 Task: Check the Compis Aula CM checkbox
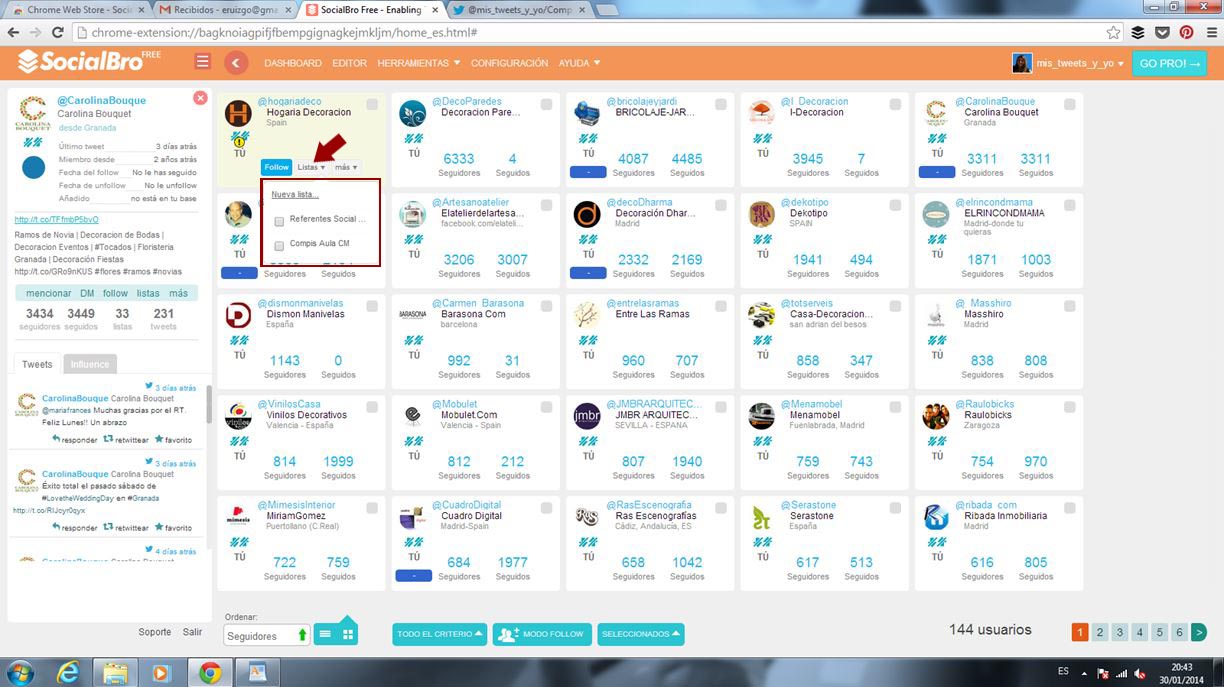279,245
